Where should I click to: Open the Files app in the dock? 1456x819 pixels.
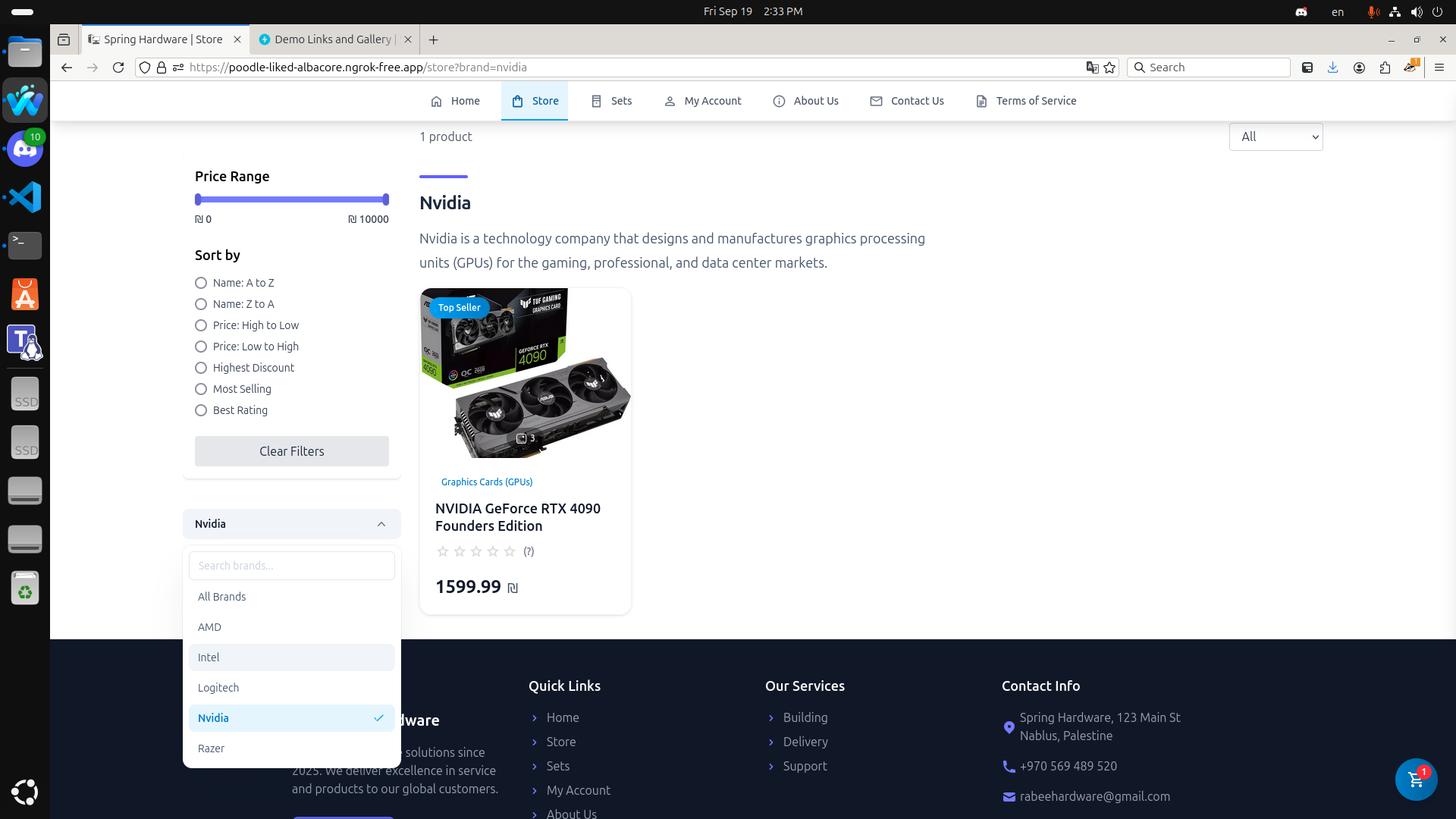point(25,52)
